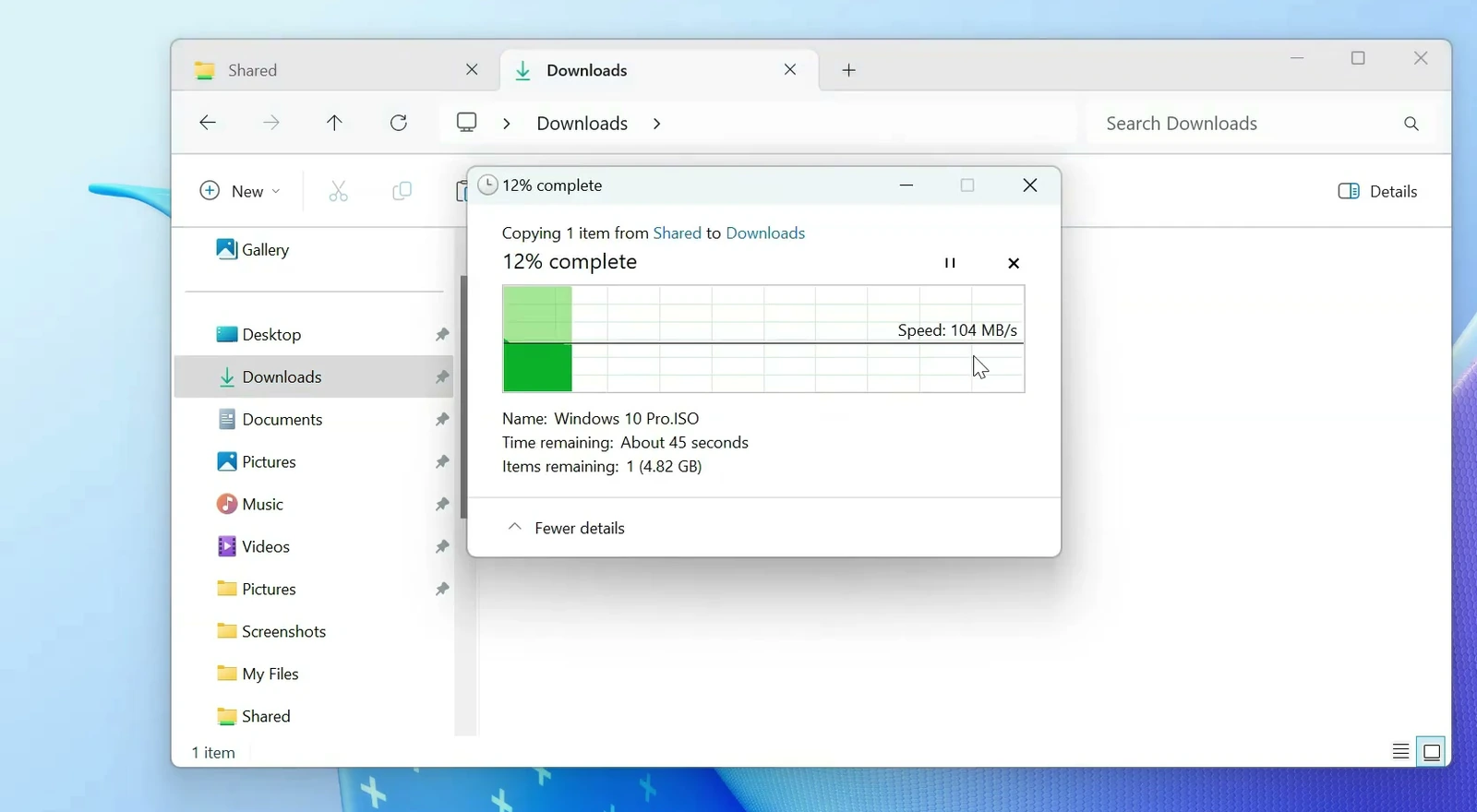The width and height of the screenshot is (1477, 812).
Task: Click the Cut scissors icon
Action: pyautogui.click(x=338, y=191)
